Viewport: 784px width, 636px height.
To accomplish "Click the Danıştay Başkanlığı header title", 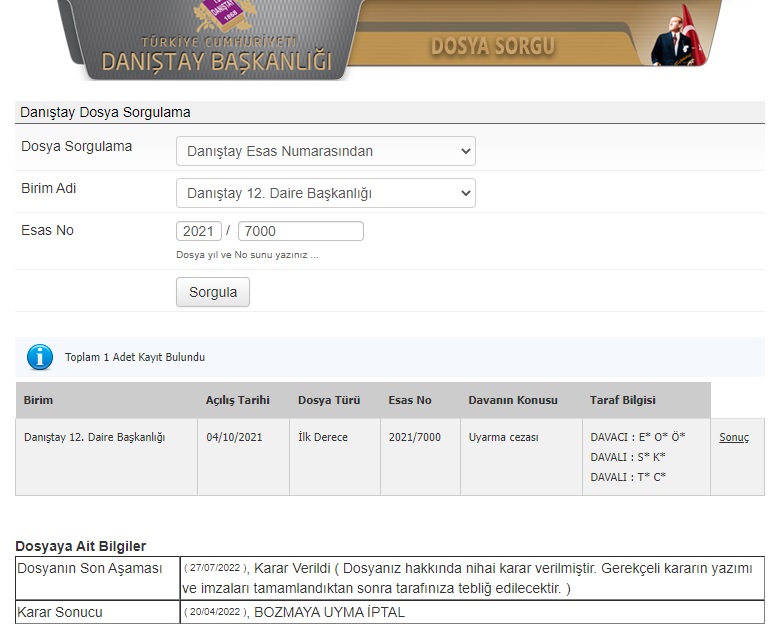I will [x=215, y=62].
